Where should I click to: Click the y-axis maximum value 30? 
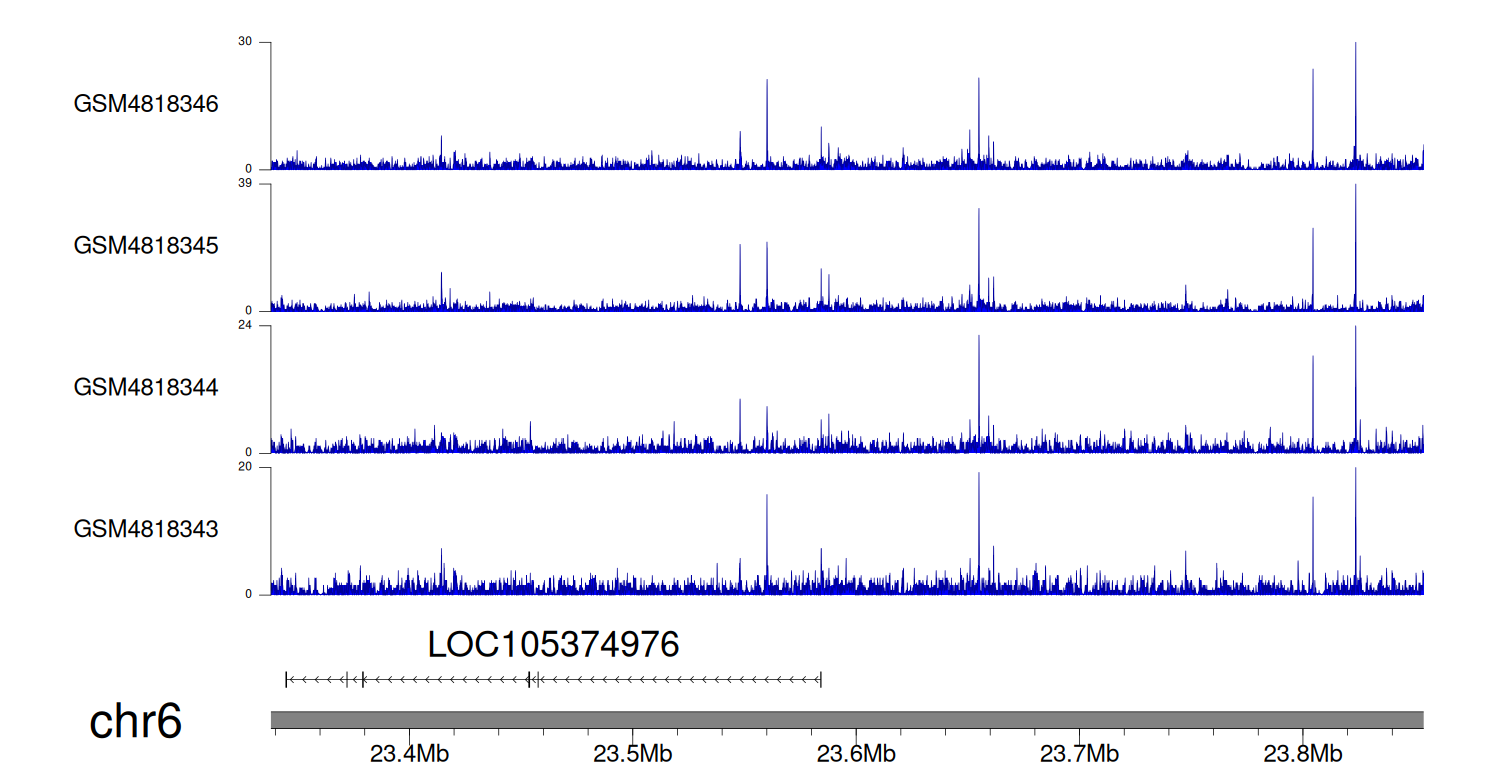[245, 42]
